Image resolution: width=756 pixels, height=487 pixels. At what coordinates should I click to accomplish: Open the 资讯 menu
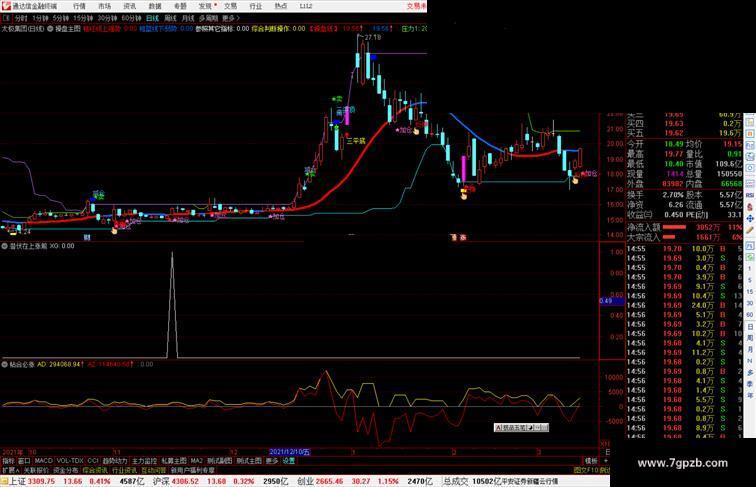(x=129, y=6)
